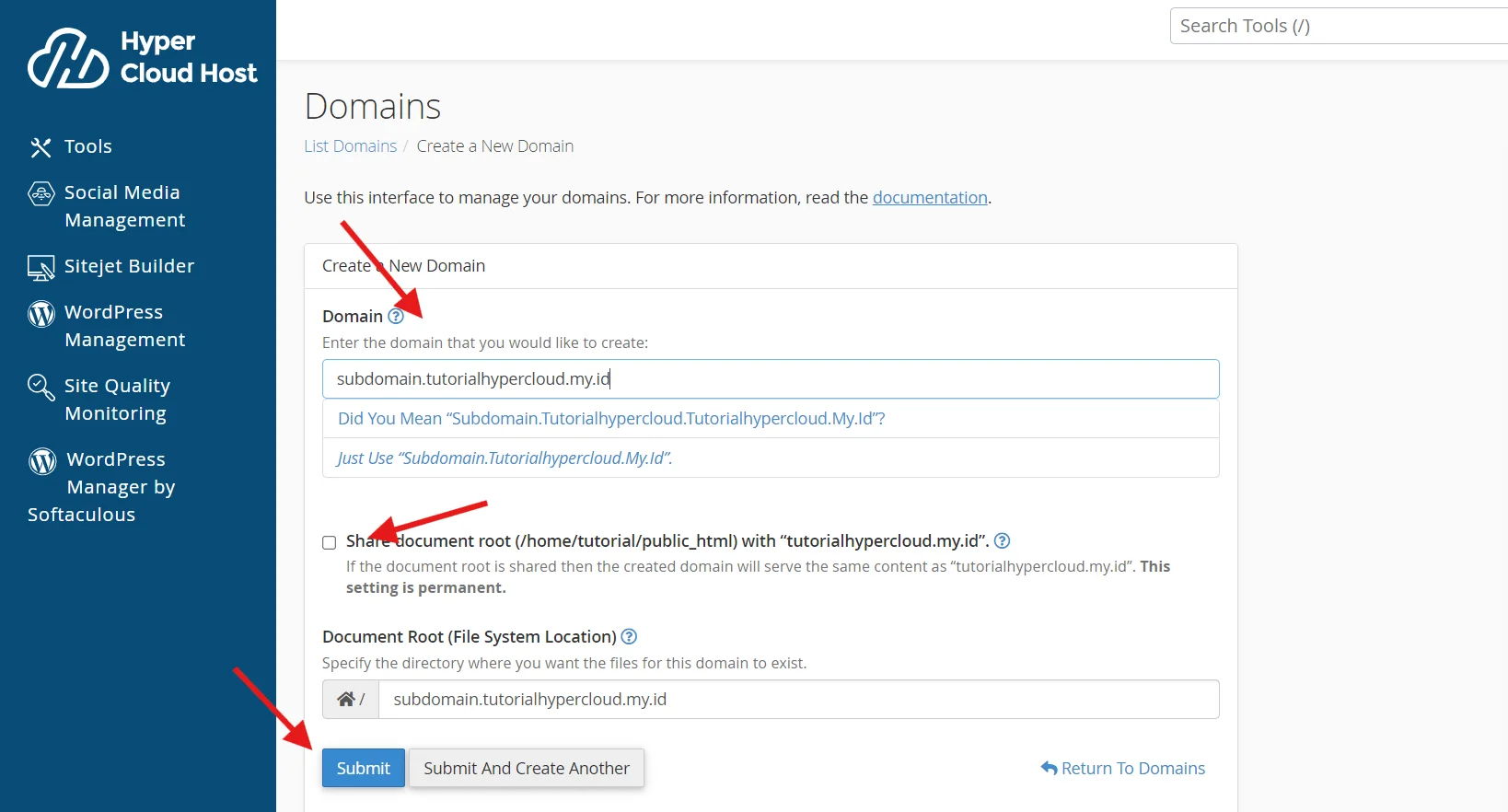This screenshot has width=1508, height=812.
Task: Choose the 'Just Use' domain suggestion
Action: (x=771, y=458)
